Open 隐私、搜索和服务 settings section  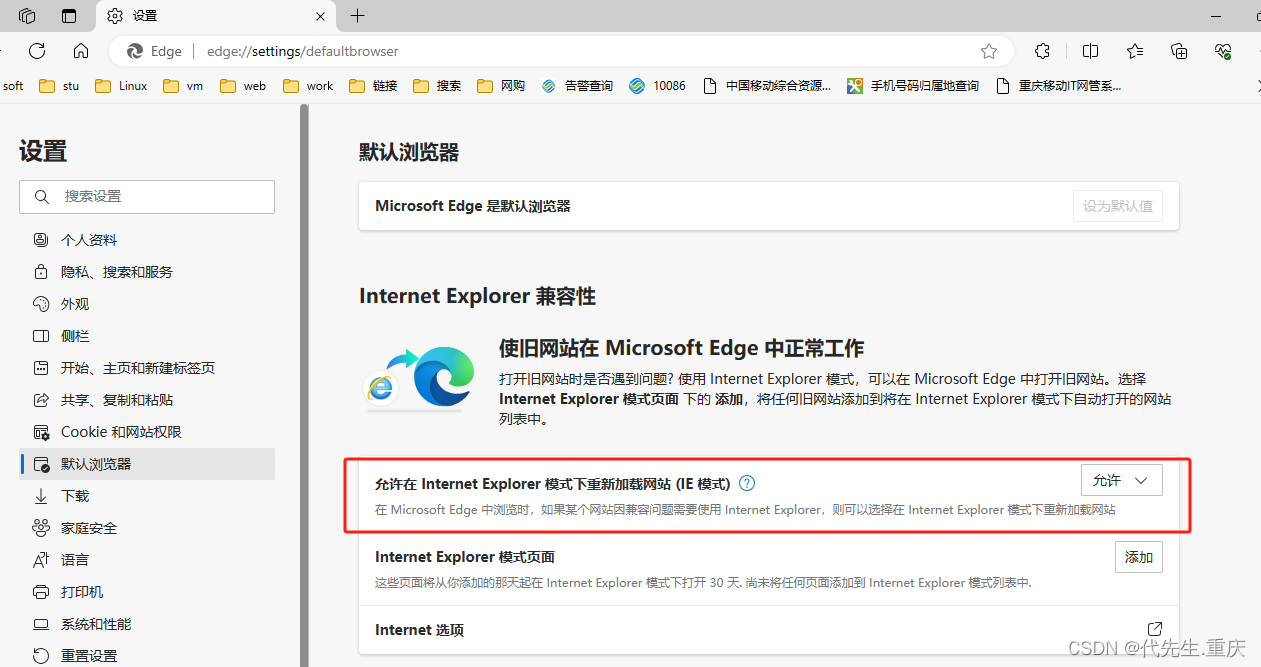pos(147,272)
